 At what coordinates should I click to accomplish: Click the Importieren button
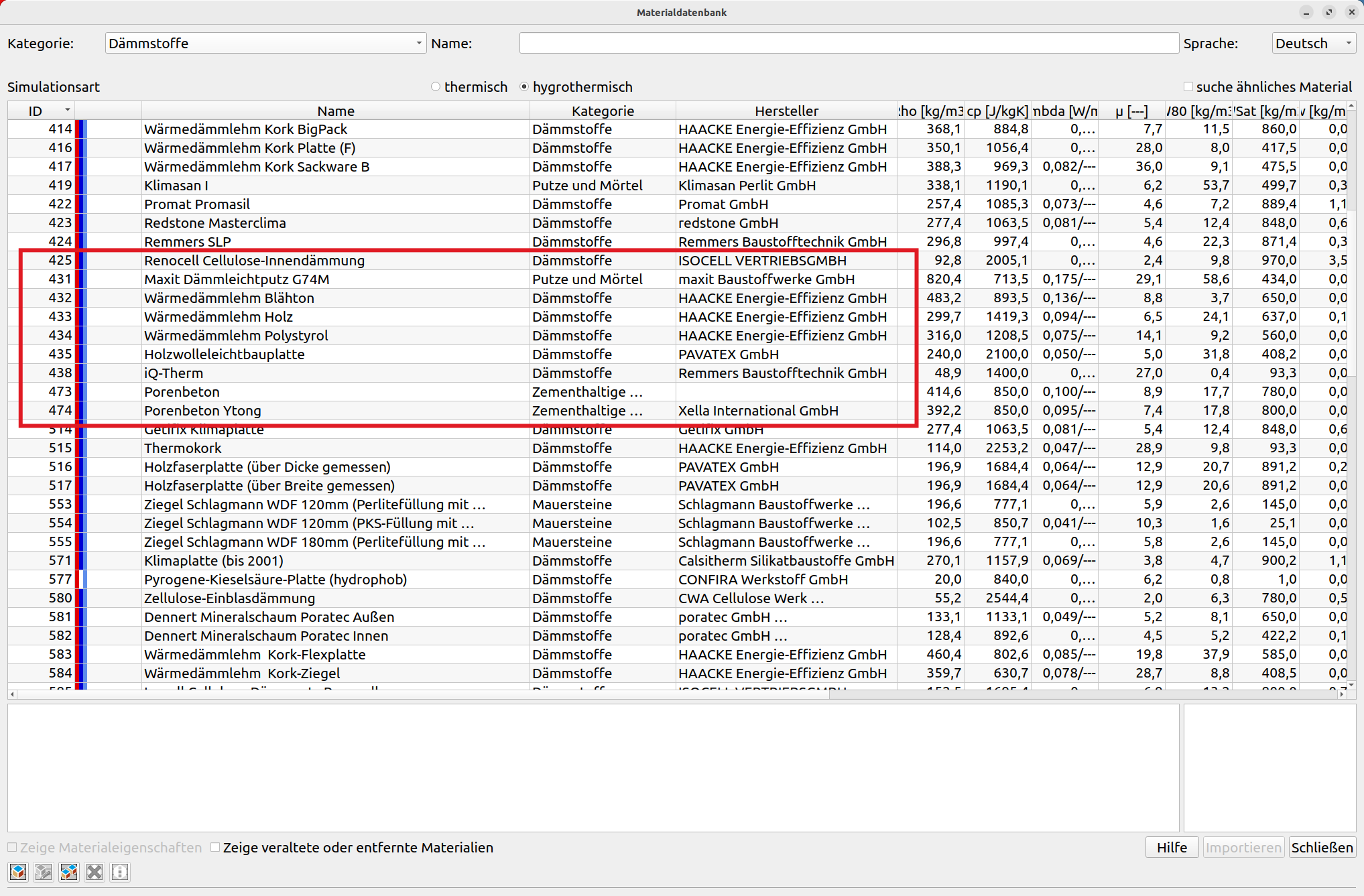[1243, 847]
